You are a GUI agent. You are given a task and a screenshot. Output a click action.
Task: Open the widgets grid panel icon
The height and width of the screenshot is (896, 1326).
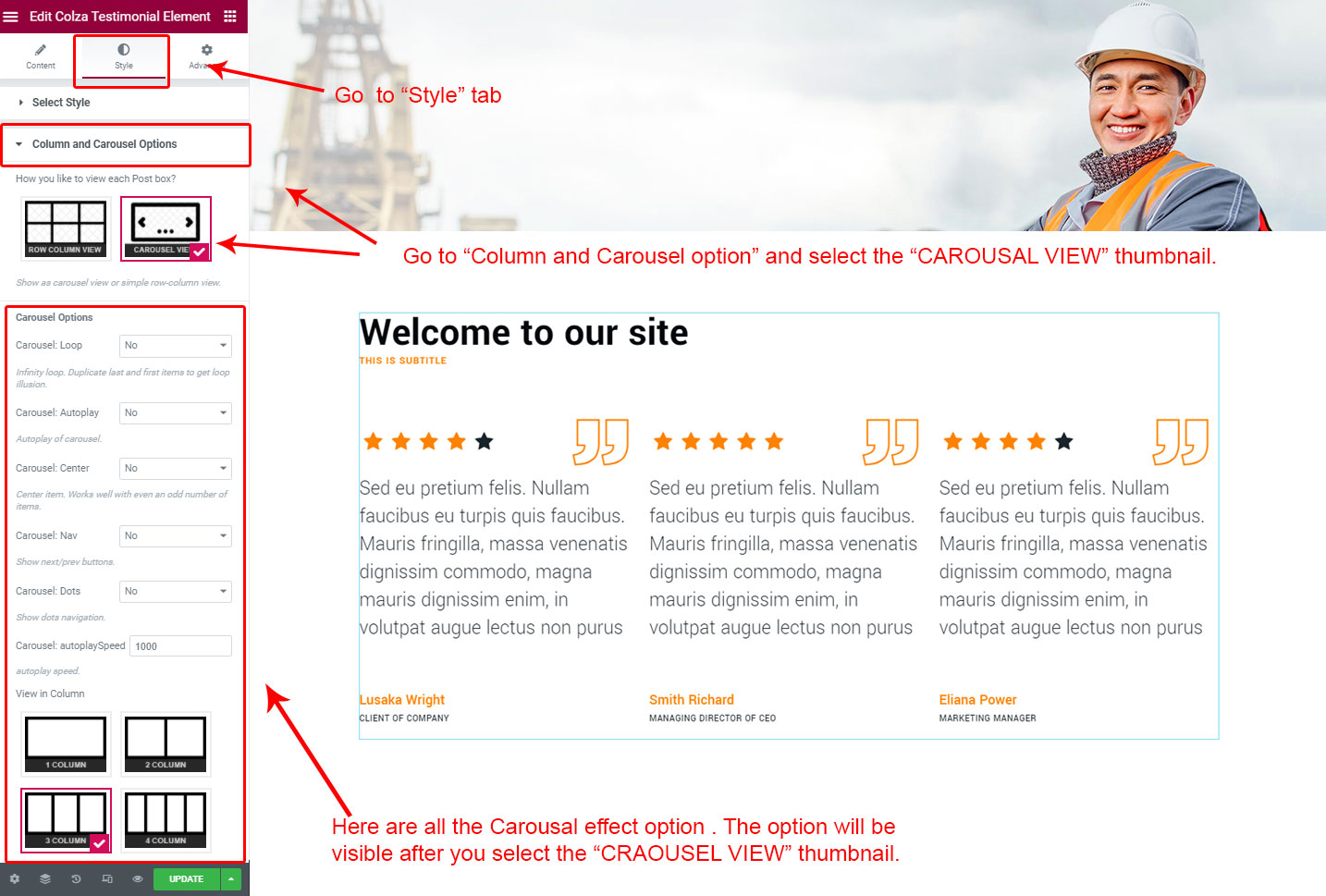coord(230,17)
